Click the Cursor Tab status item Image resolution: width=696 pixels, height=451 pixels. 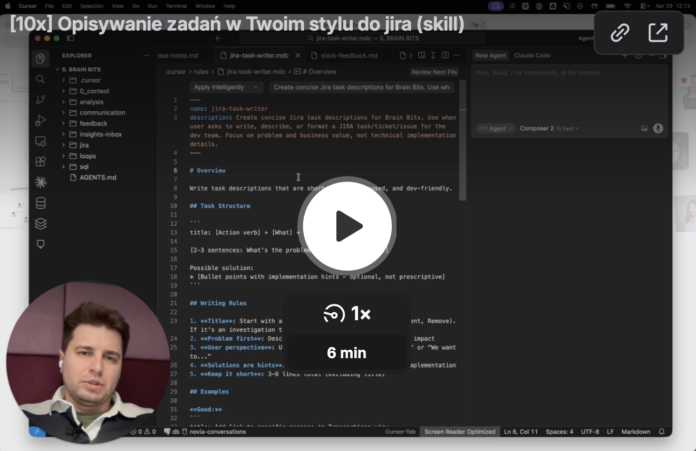(x=400, y=431)
